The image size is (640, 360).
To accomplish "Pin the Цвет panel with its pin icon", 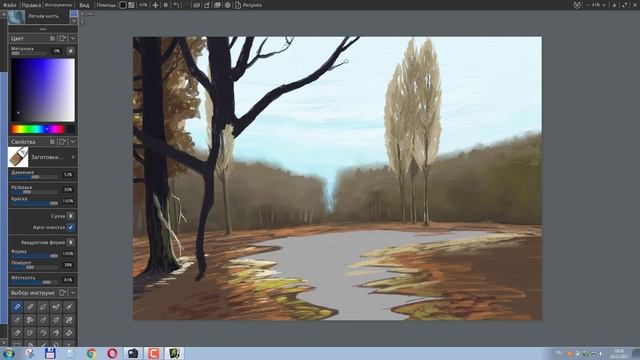I will pyautogui.click(x=52, y=38).
